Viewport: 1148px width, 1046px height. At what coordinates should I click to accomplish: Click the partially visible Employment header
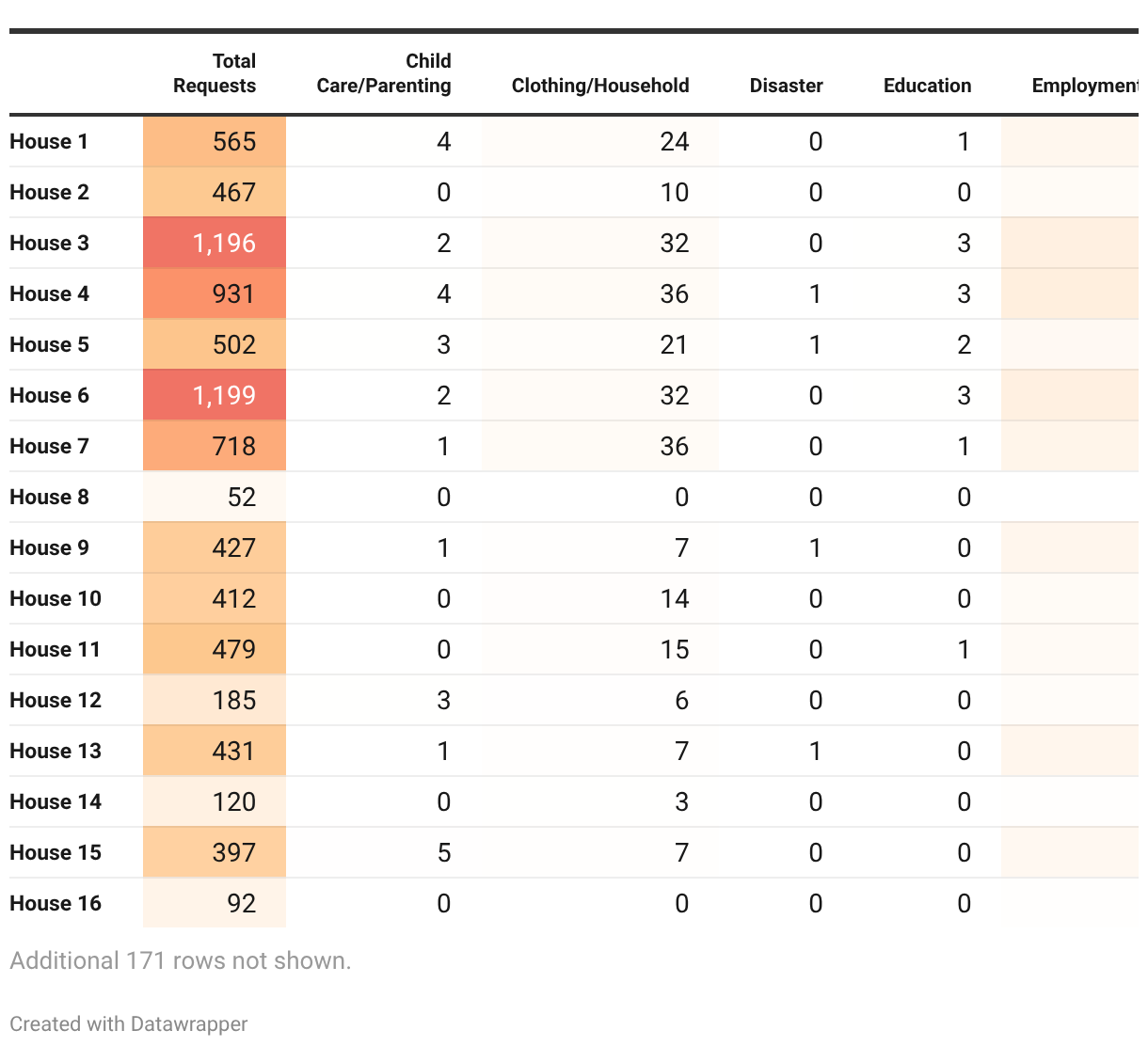click(1084, 86)
